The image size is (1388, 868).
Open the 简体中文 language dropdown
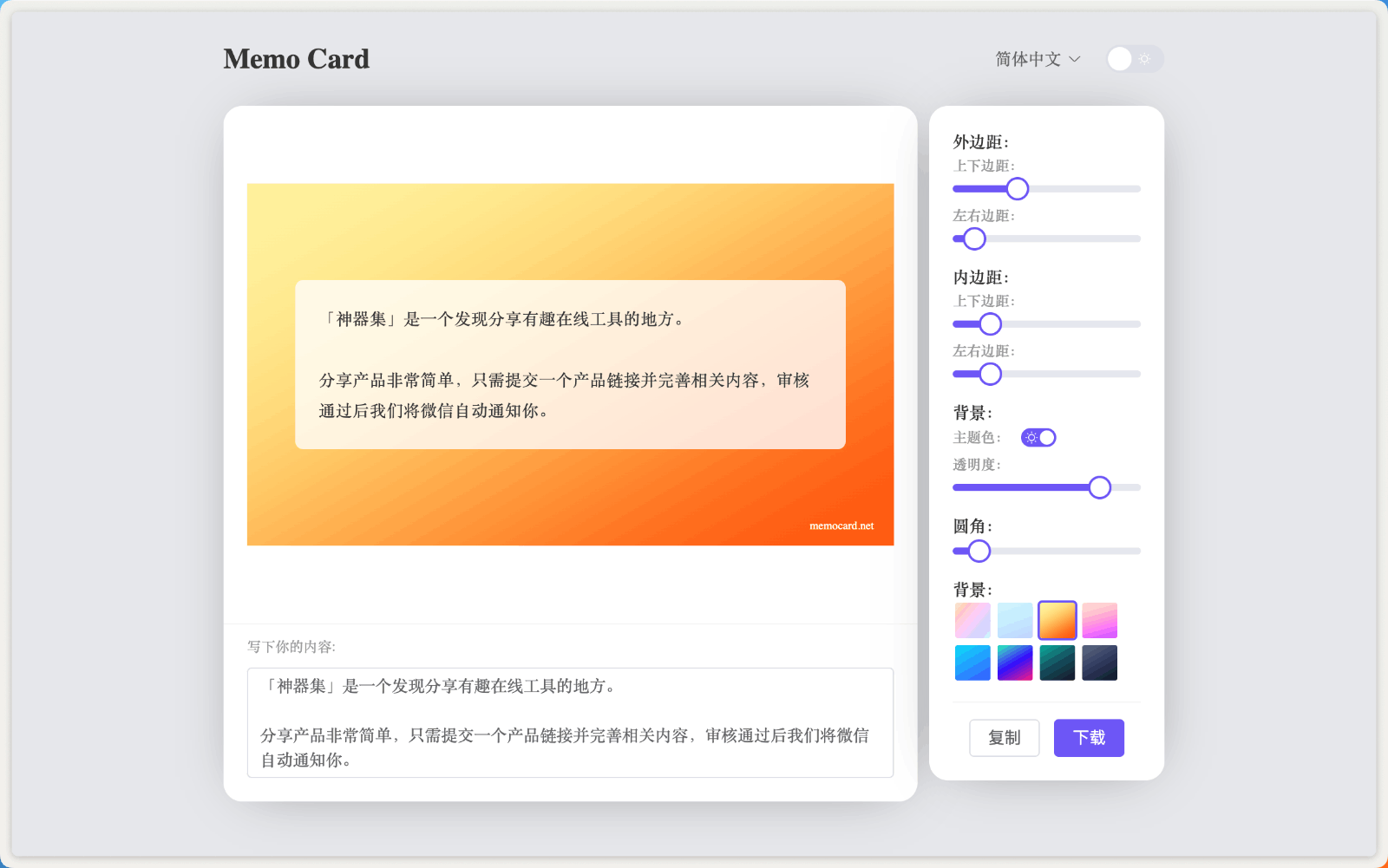(1036, 59)
